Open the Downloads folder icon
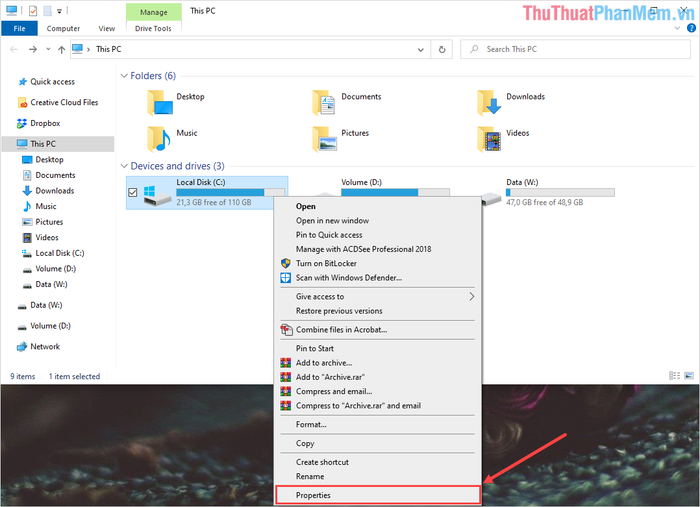This screenshot has width=700, height=507. [489, 103]
